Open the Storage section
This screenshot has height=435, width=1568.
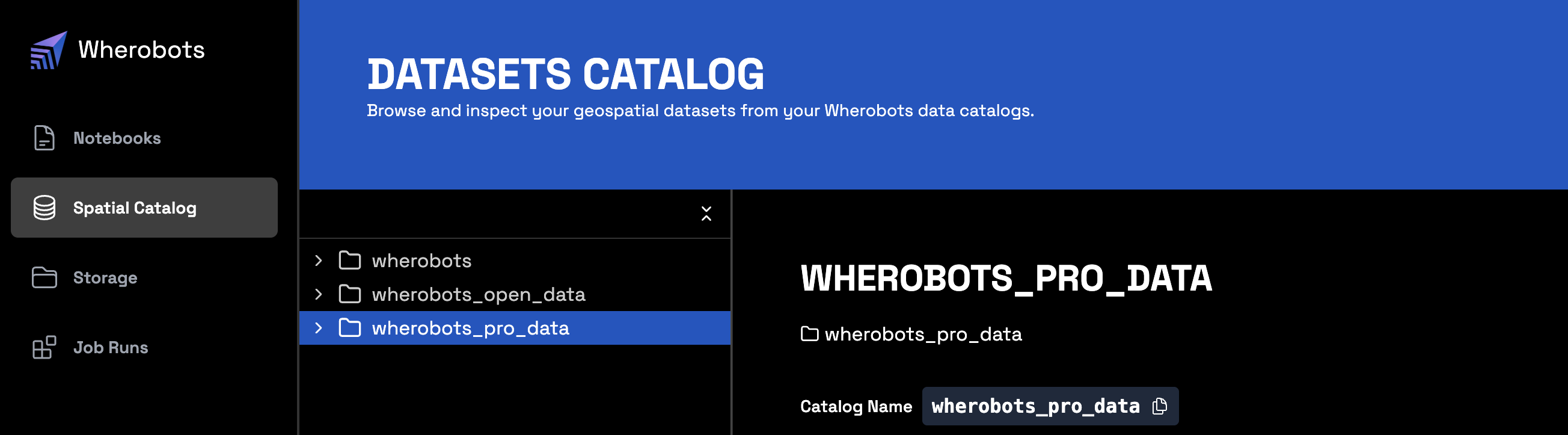(x=144, y=278)
